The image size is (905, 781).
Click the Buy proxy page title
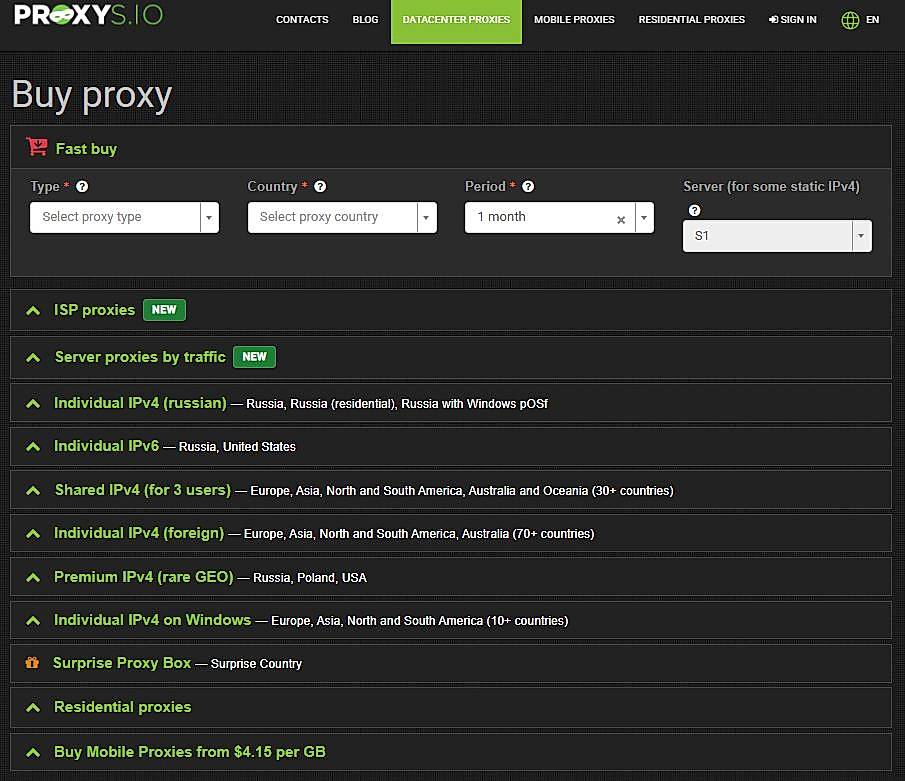[92, 96]
